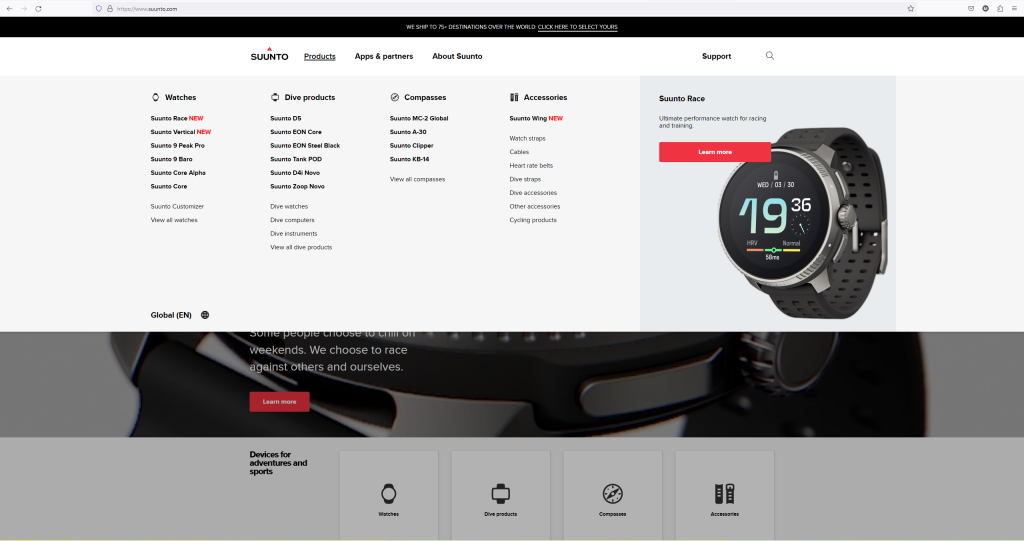Click 'Click here to select yours' link
Image resolution: width=1024 pixels, height=541 pixels.
[x=577, y=27]
